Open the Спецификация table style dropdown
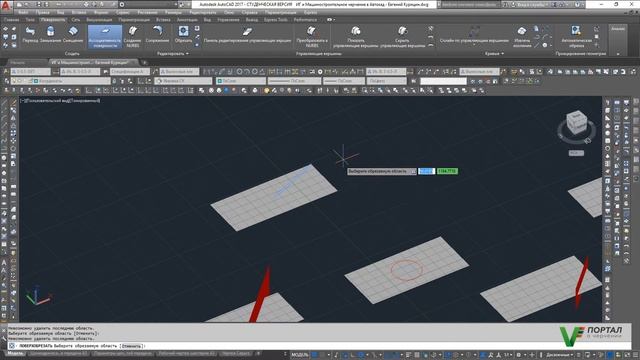Viewport: 640px width, 360px height. coord(130,71)
